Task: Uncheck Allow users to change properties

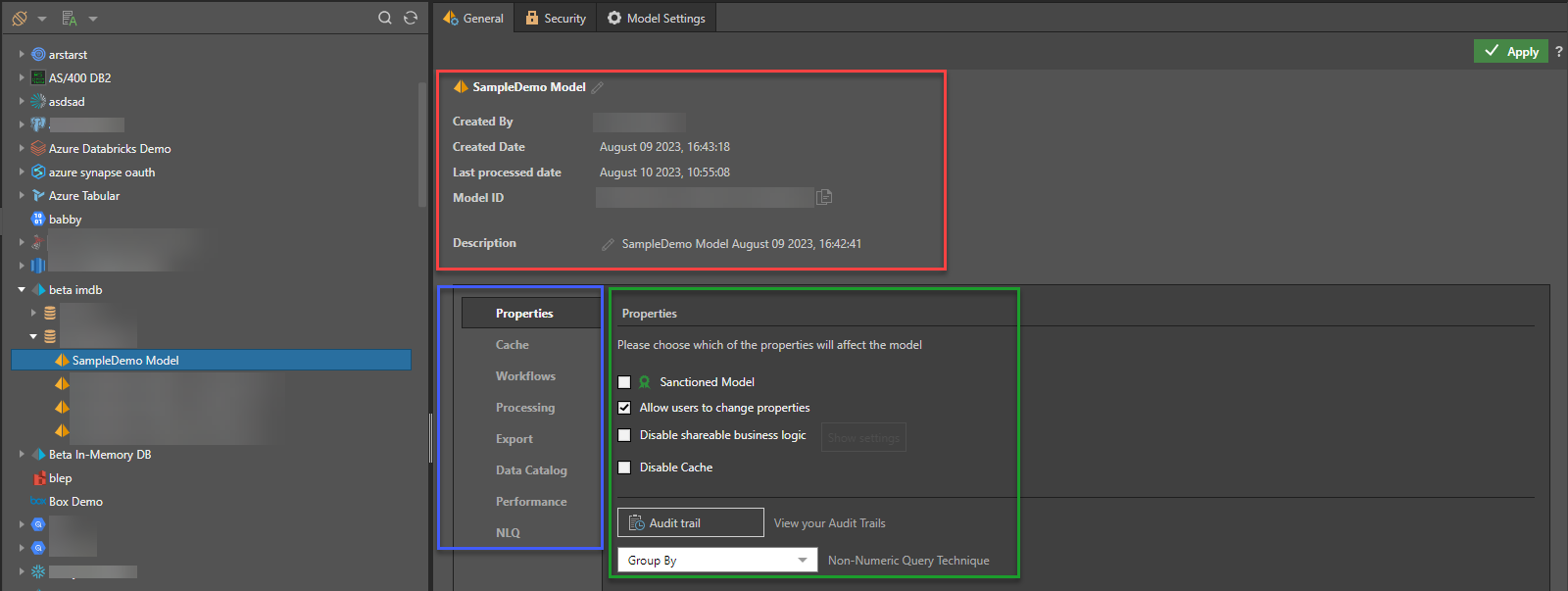Action: (x=624, y=408)
